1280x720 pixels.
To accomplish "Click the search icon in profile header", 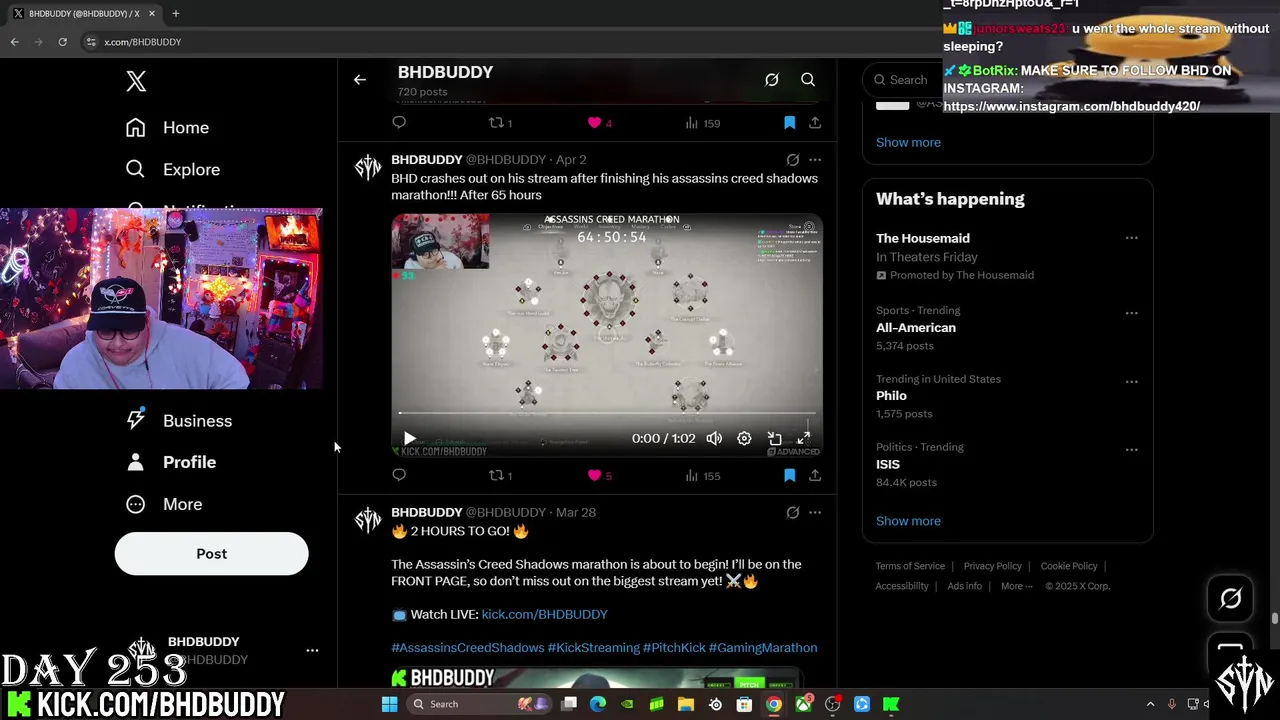I will pyautogui.click(x=808, y=80).
